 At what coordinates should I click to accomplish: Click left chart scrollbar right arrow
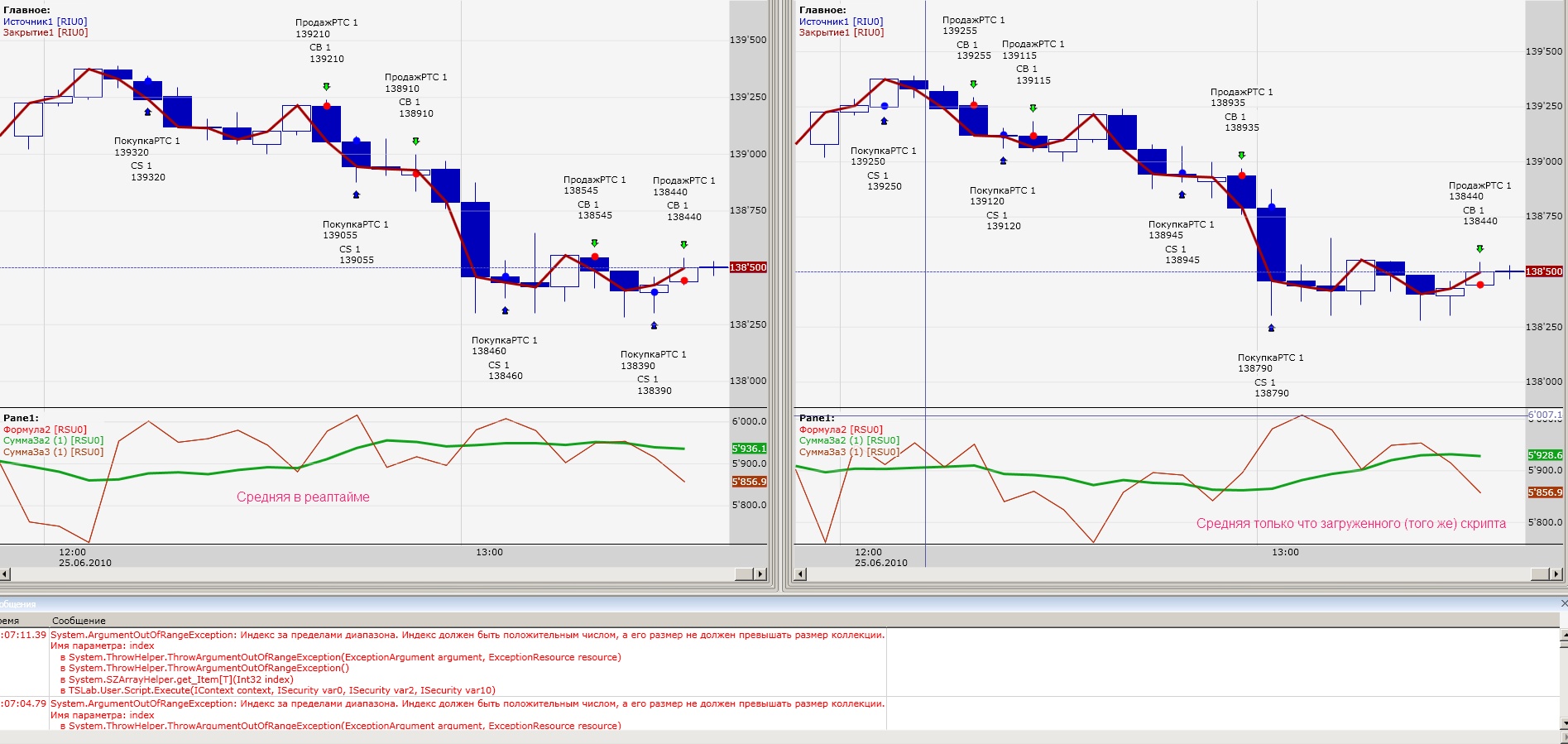click(760, 574)
